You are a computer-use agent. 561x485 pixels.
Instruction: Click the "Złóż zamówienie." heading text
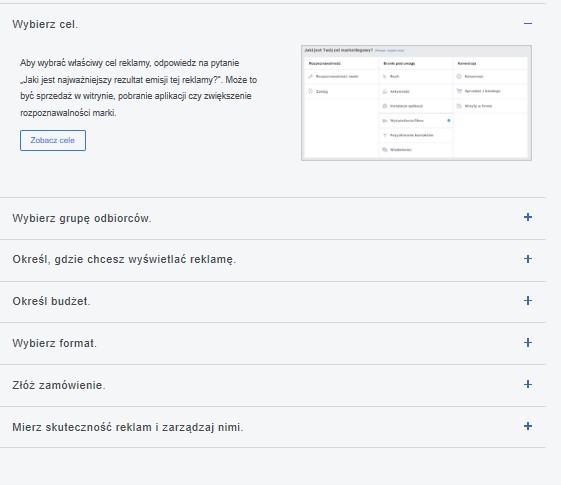[59, 385]
